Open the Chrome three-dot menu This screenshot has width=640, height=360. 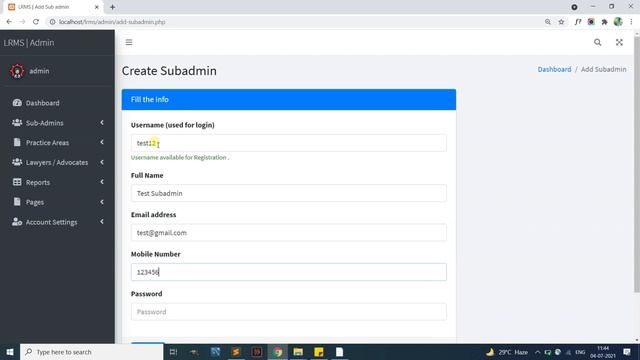click(x=631, y=22)
